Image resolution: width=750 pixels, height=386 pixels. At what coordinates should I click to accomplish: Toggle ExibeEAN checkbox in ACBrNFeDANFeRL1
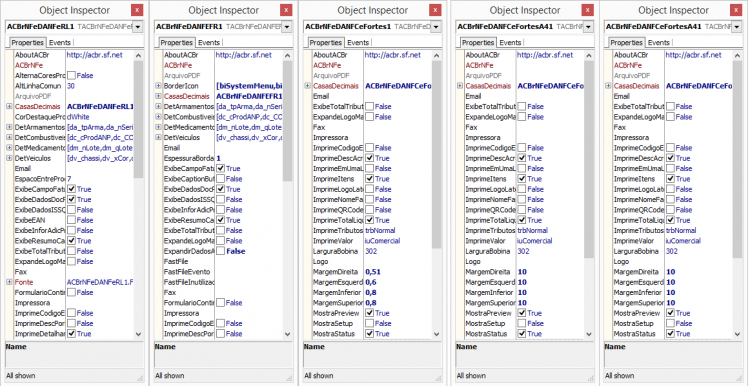(x=71, y=220)
